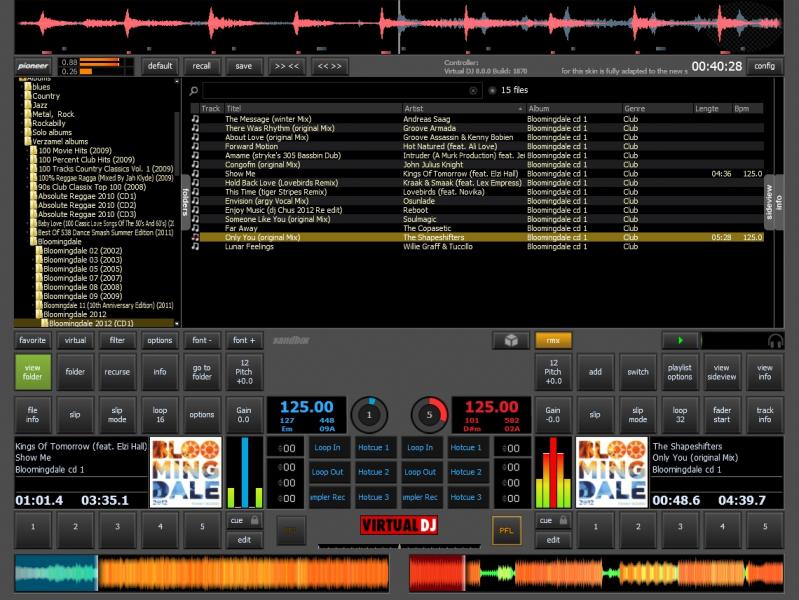
Task: Click right deck waveform overview
Action: 596,573
